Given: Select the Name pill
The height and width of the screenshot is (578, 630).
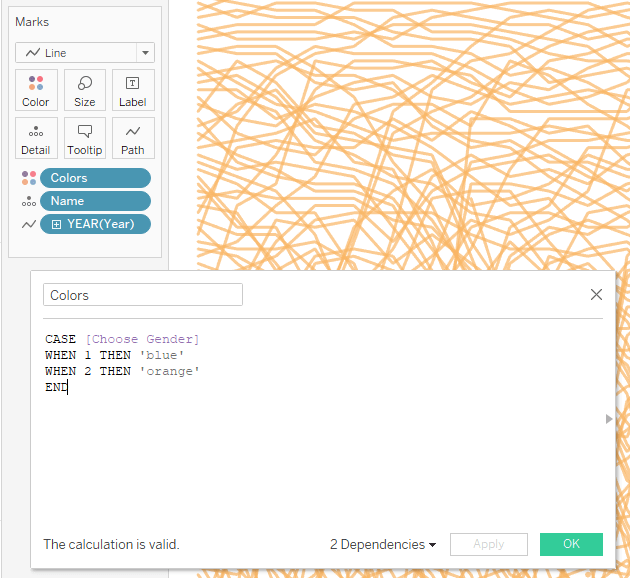Looking at the screenshot, I should tap(96, 201).
